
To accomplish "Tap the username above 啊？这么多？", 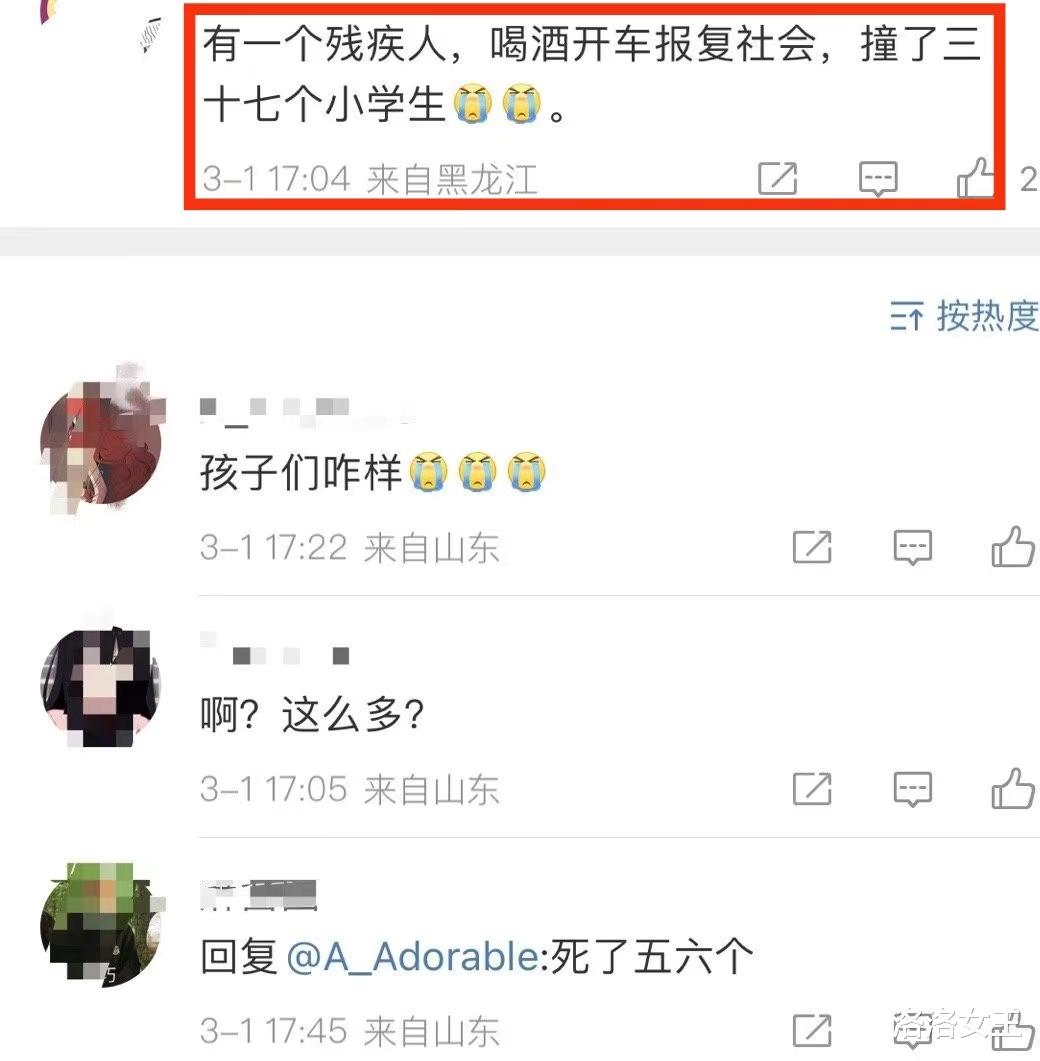I will click(275, 650).
